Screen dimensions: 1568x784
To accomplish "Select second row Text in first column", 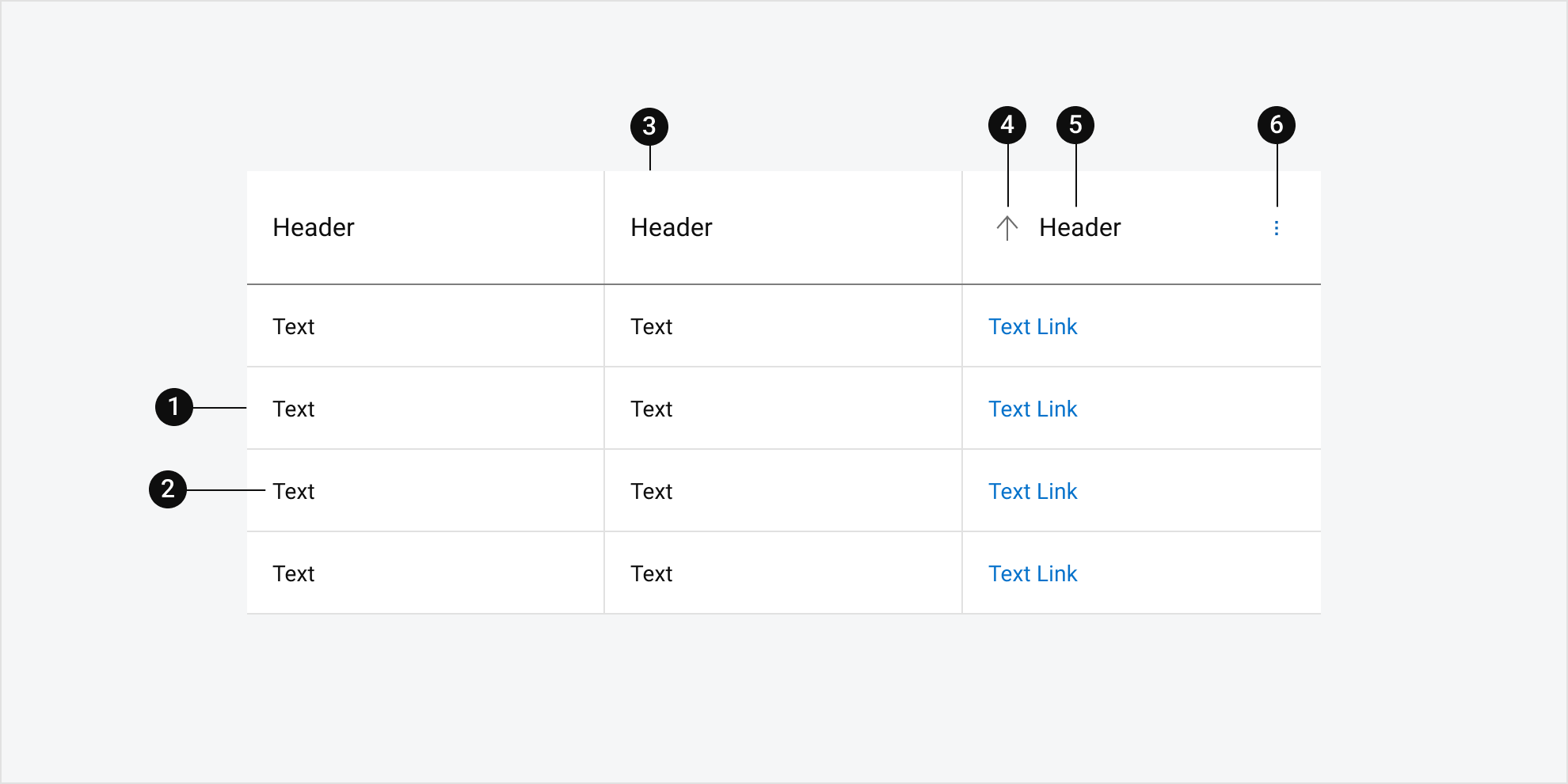I will tap(294, 409).
